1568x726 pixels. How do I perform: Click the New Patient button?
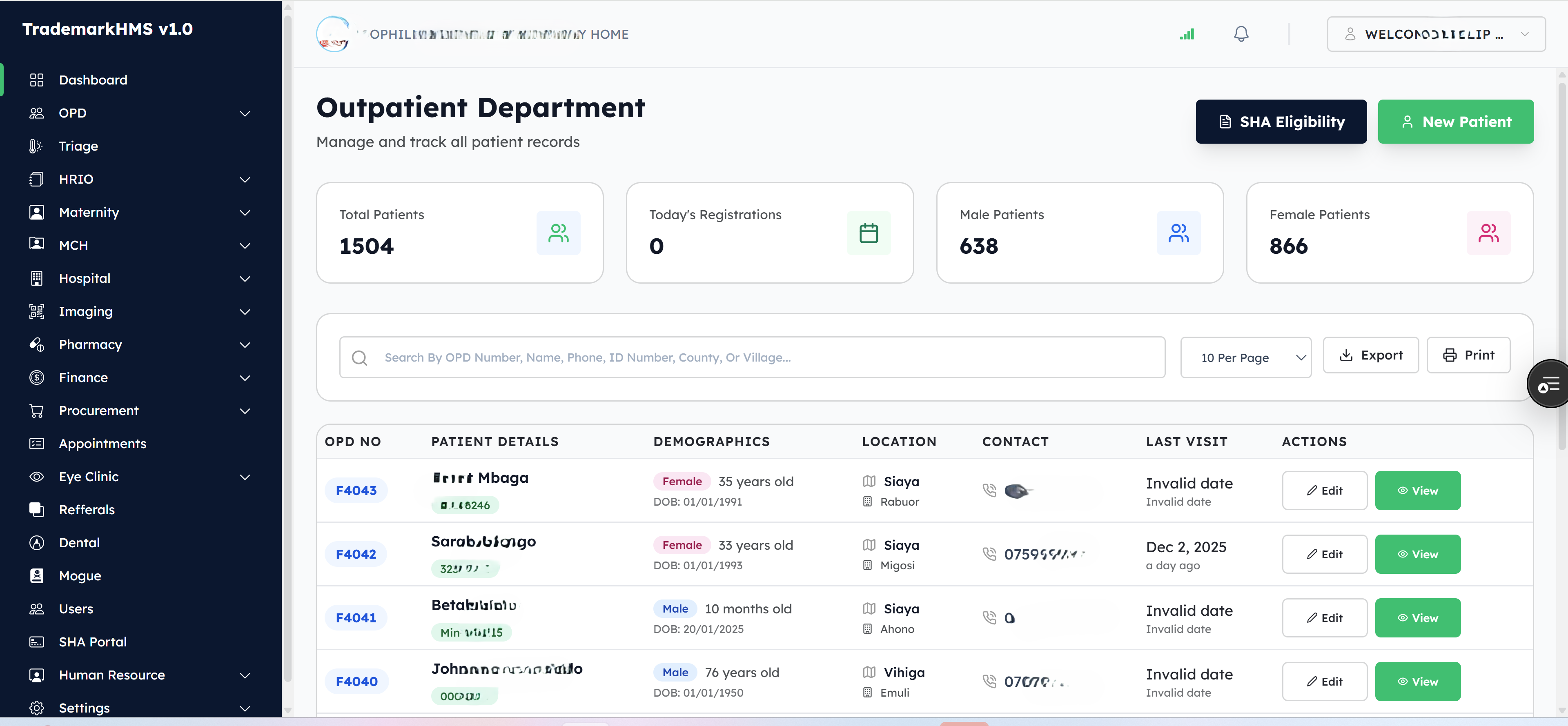1456,121
